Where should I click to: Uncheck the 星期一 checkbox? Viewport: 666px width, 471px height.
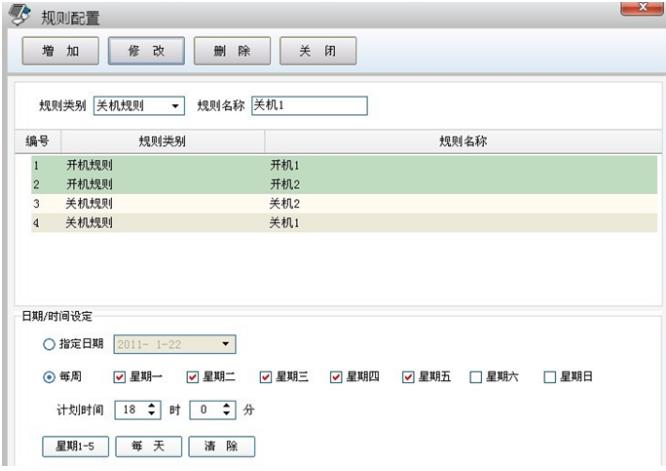coord(120,377)
